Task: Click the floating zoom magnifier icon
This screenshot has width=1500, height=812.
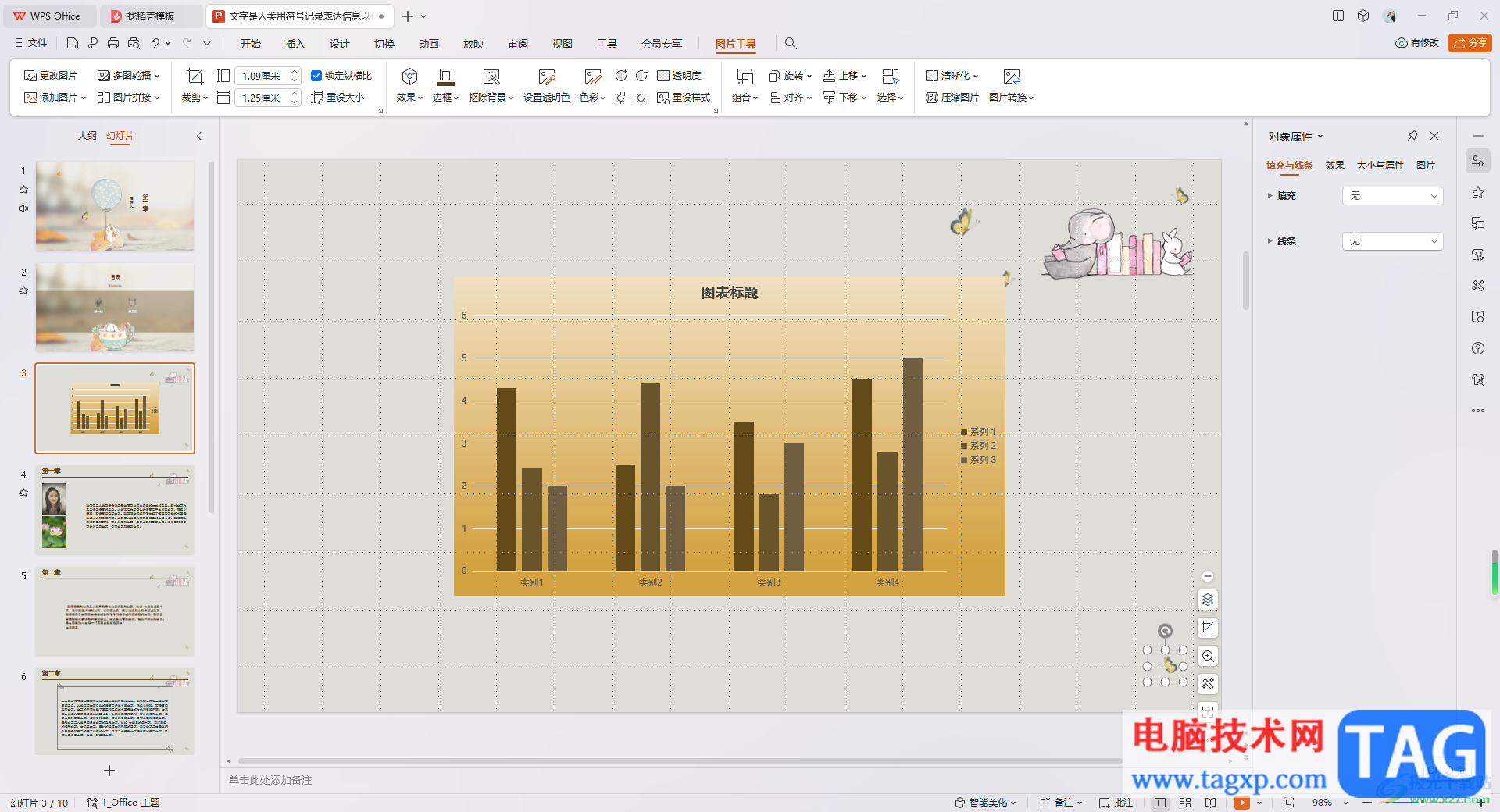Action: tap(1208, 657)
